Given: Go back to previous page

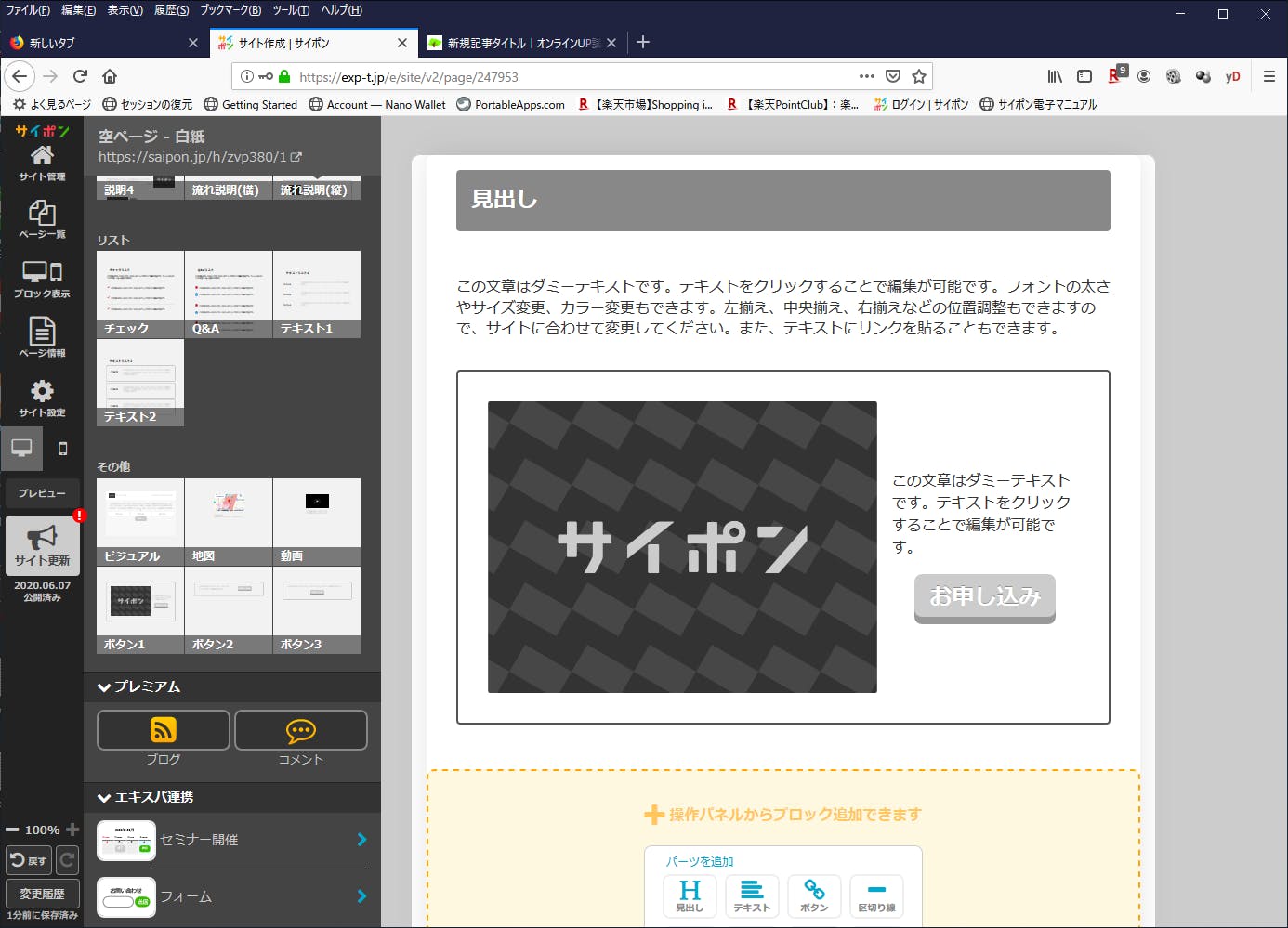Looking at the screenshot, I should click(20, 76).
